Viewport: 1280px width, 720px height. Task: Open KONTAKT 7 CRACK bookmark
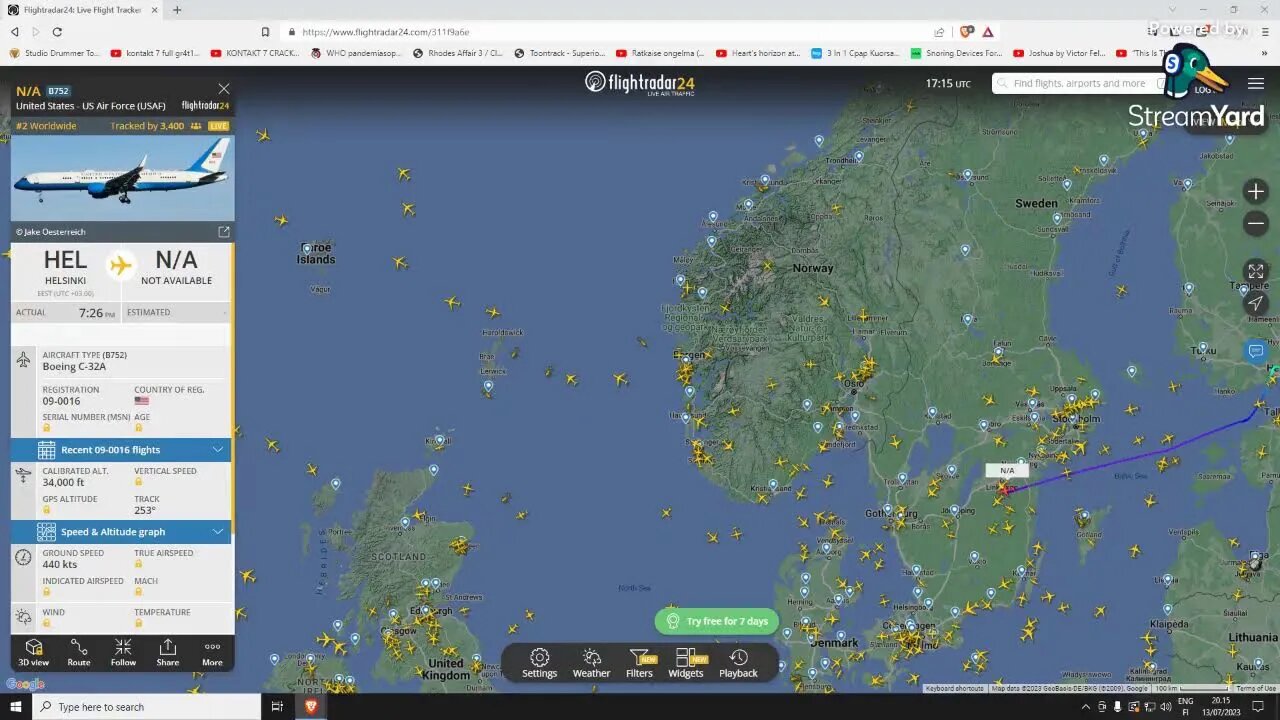[255, 53]
